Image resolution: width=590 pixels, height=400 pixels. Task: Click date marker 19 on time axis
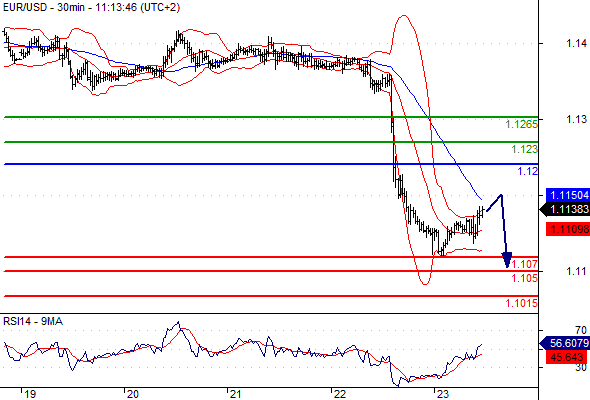coord(30,394)
